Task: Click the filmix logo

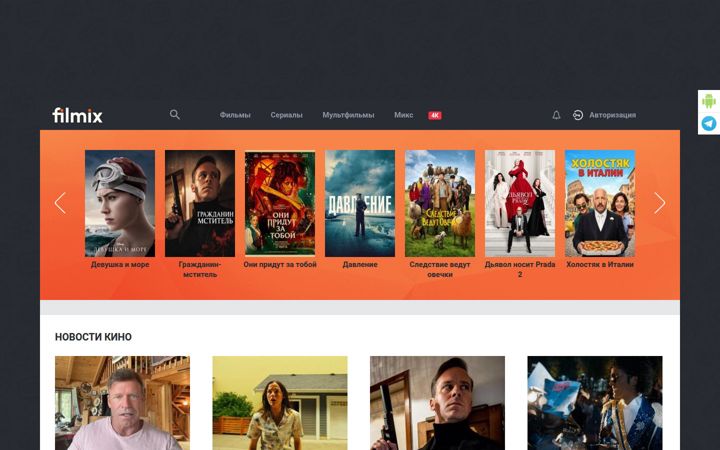Action: [x=77, y=115]
